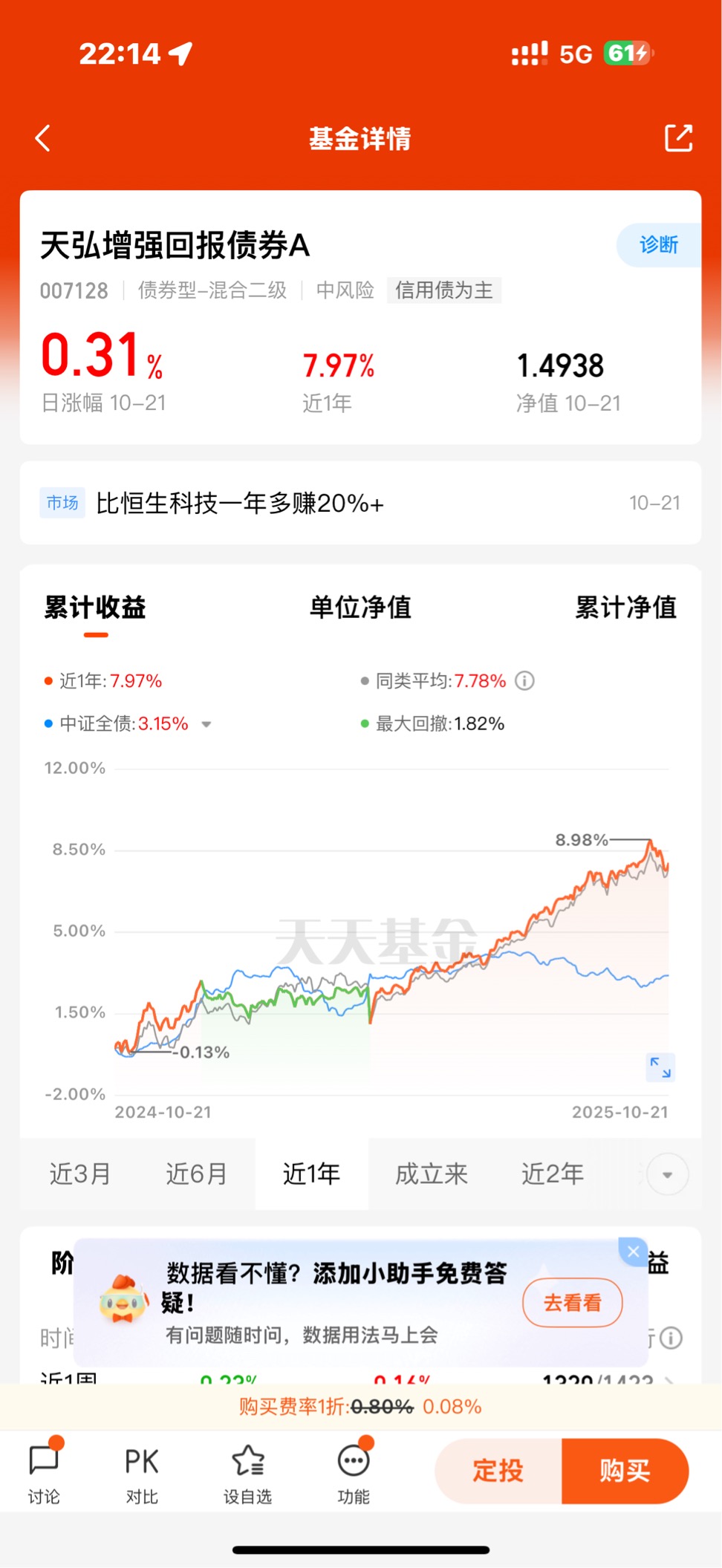Switch to 累计净值 tab
Image resolution: width=722 pixels, height=1568 pixels.
[x=625, y=608]
